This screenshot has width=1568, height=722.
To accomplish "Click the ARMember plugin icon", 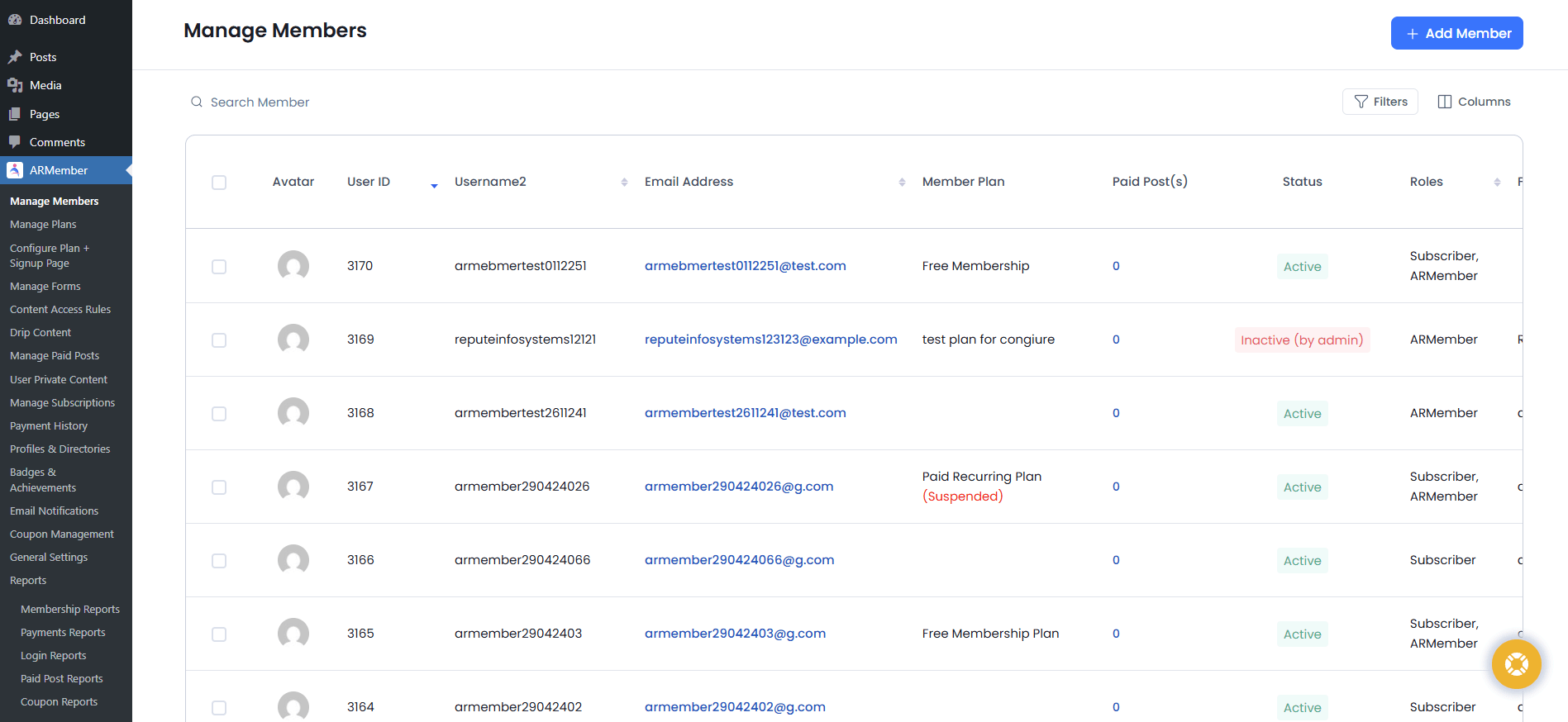I will click(x=15, y=170).
